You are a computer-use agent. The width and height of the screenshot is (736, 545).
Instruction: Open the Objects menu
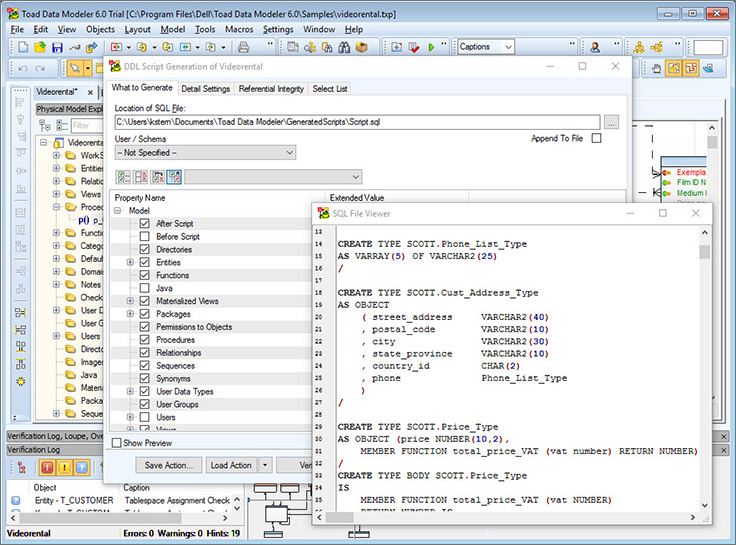(x=100, y=30)
